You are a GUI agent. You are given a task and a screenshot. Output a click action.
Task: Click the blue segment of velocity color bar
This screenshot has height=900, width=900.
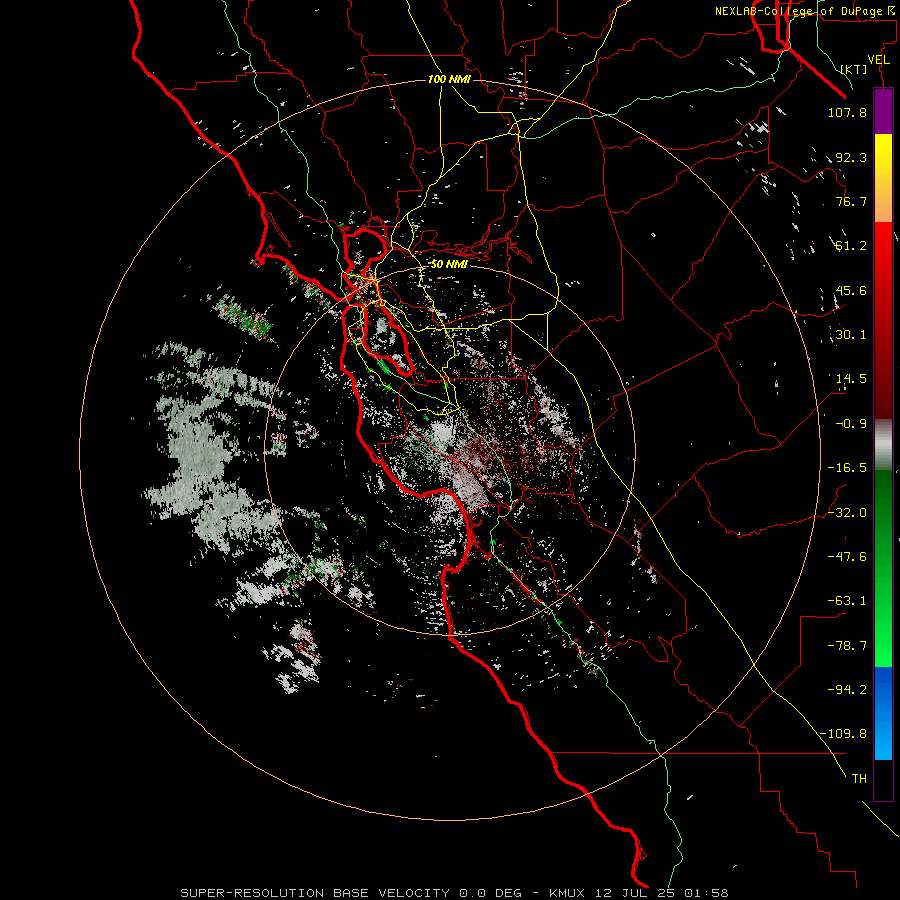[883, 713]
